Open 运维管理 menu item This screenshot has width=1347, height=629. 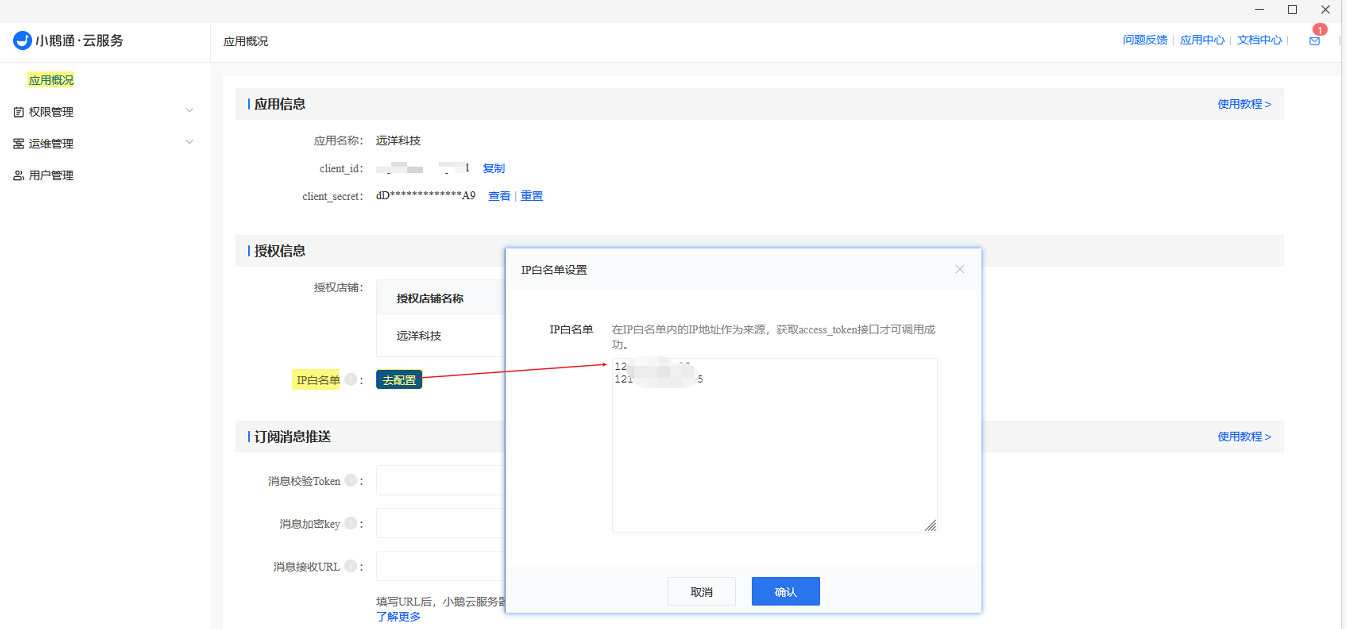click(51, 144)
